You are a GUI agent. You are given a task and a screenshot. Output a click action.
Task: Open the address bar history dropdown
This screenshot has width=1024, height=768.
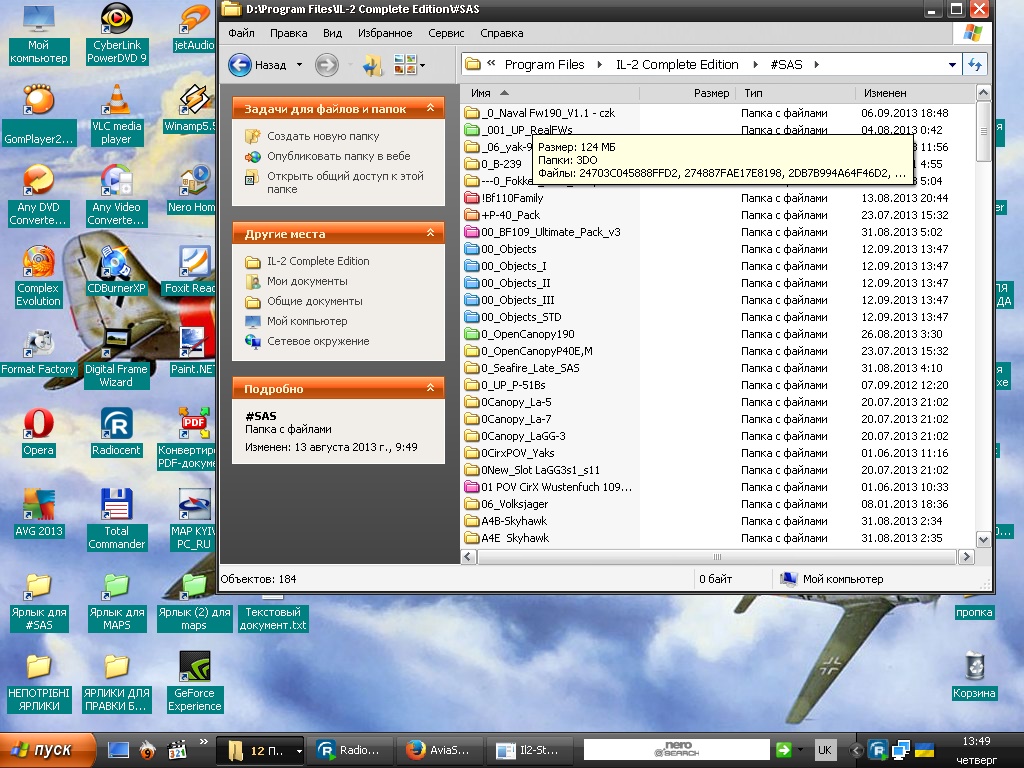click(952, 65)
